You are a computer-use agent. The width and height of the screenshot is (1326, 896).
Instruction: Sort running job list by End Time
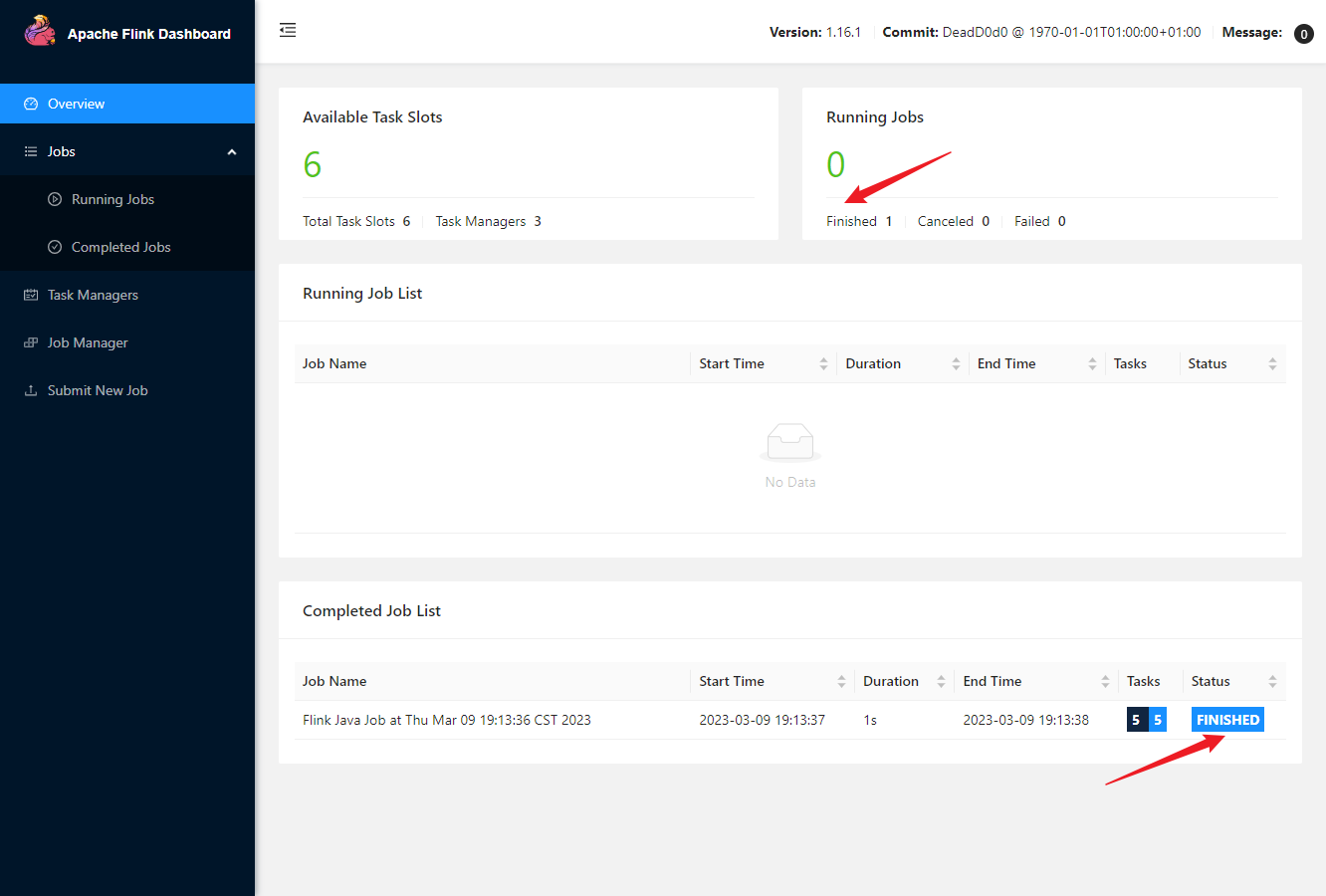[x=1092, y=363]
